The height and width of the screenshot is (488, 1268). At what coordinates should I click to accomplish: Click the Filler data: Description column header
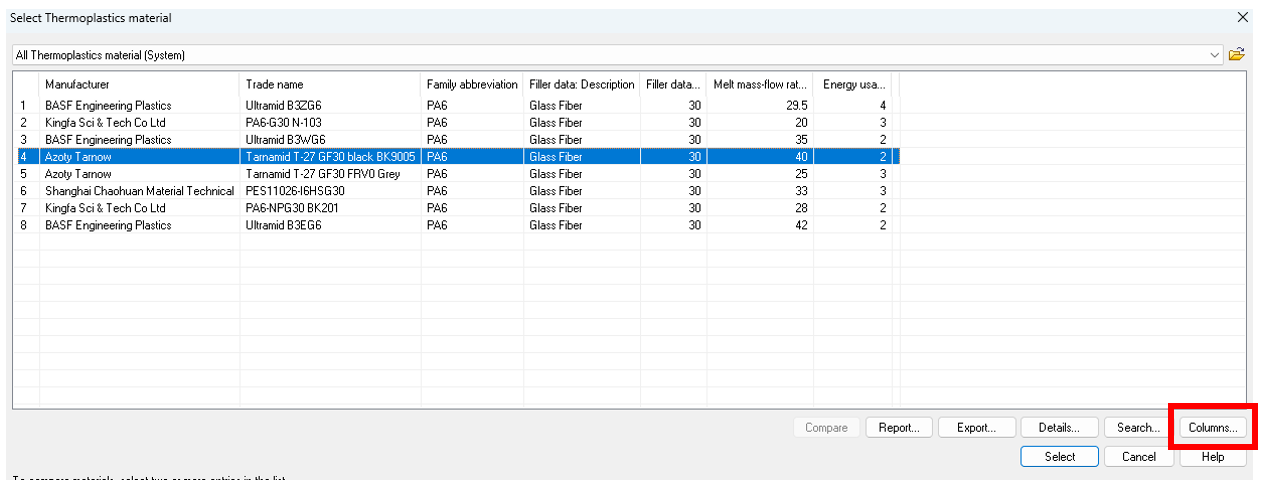[x=581, y=84]
